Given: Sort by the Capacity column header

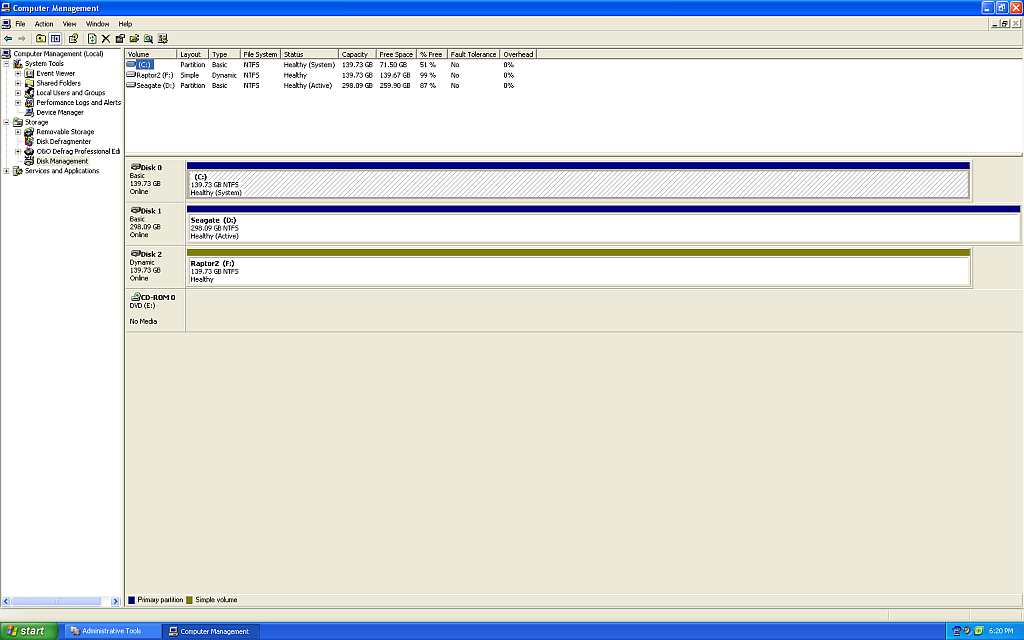Looking at the screenshot, I should point(358,54).
